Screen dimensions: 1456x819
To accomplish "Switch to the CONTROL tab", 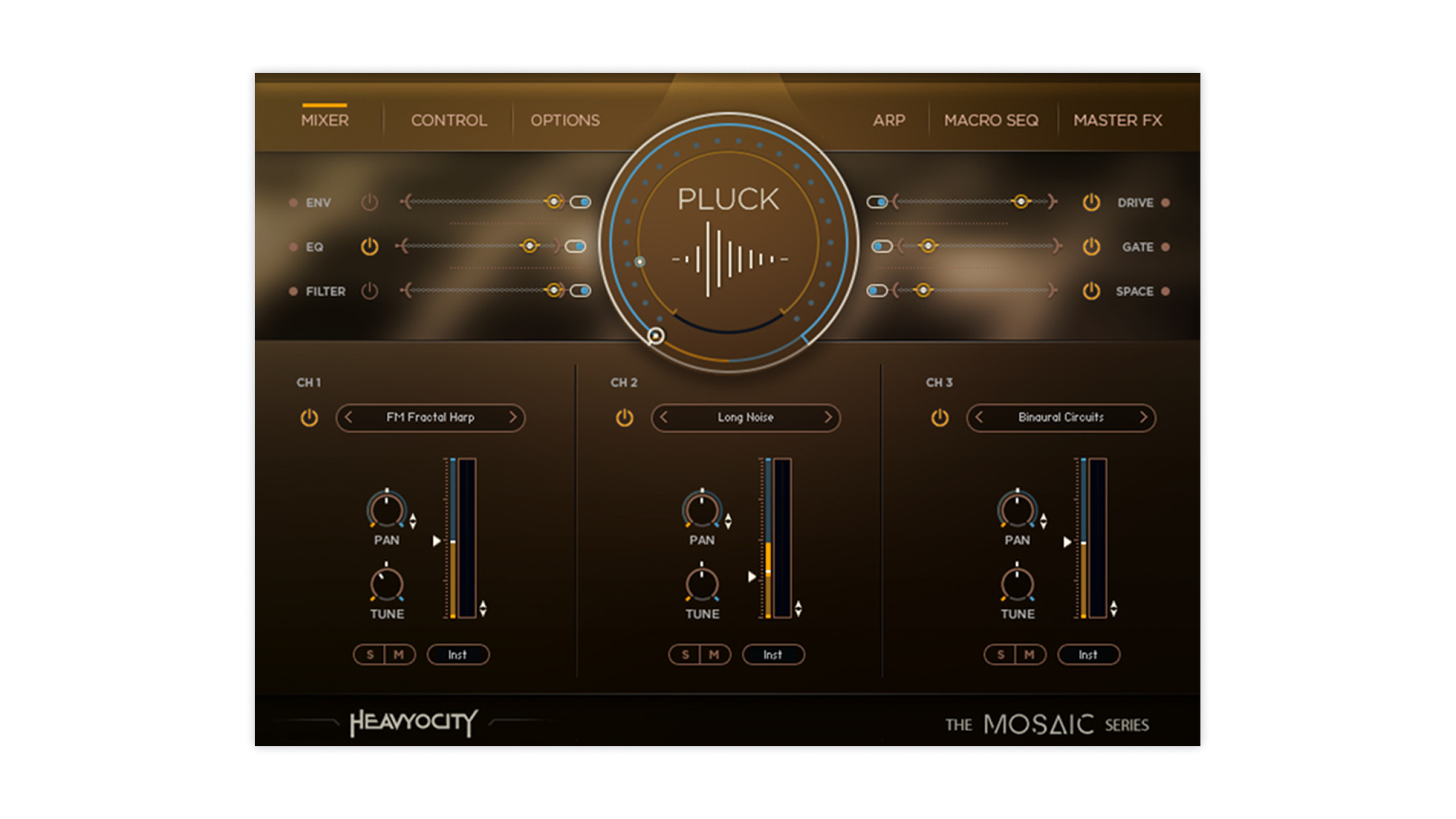I will click(x=449, y=121).
